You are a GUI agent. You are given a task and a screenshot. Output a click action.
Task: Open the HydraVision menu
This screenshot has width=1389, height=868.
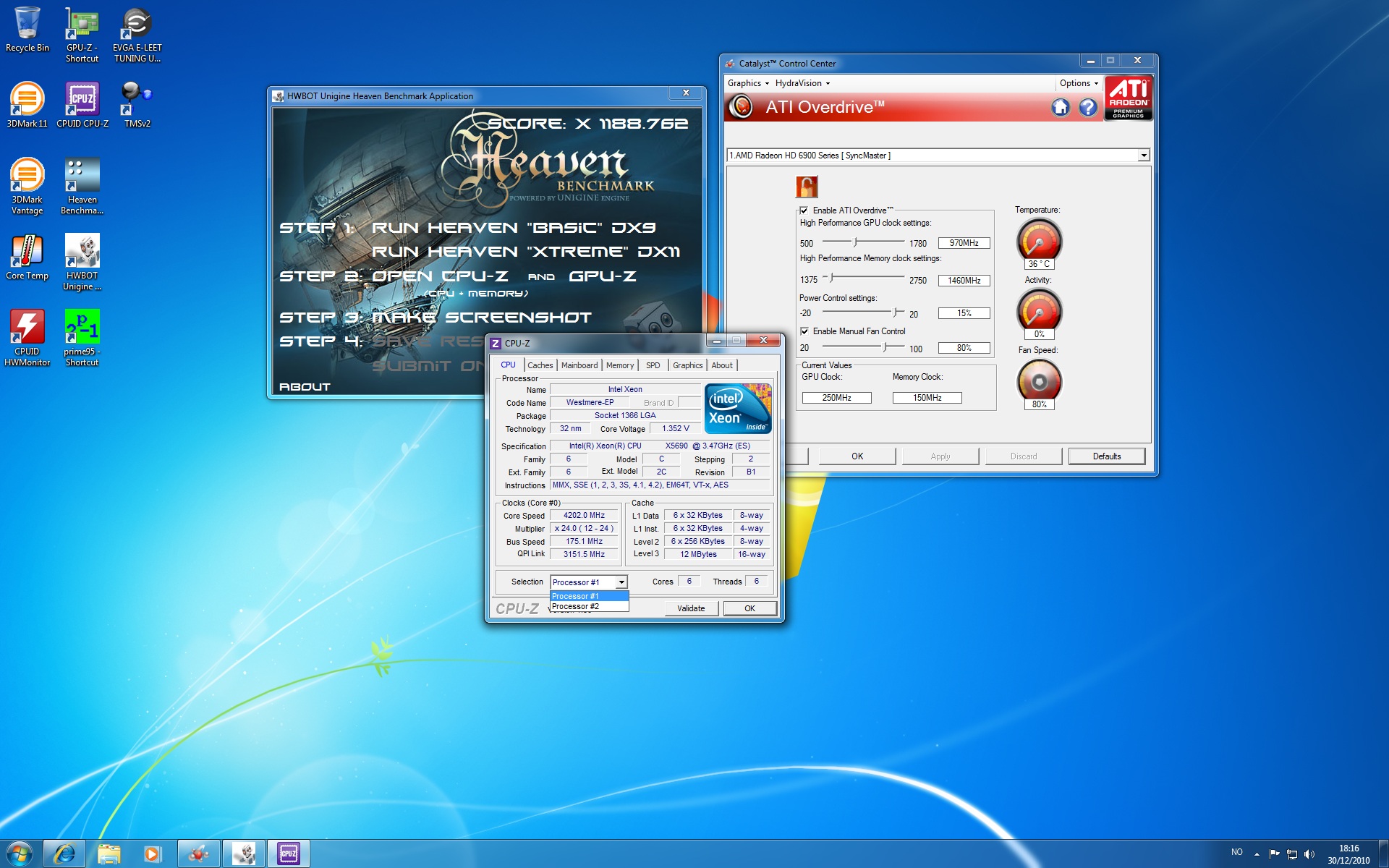[802, 83]
